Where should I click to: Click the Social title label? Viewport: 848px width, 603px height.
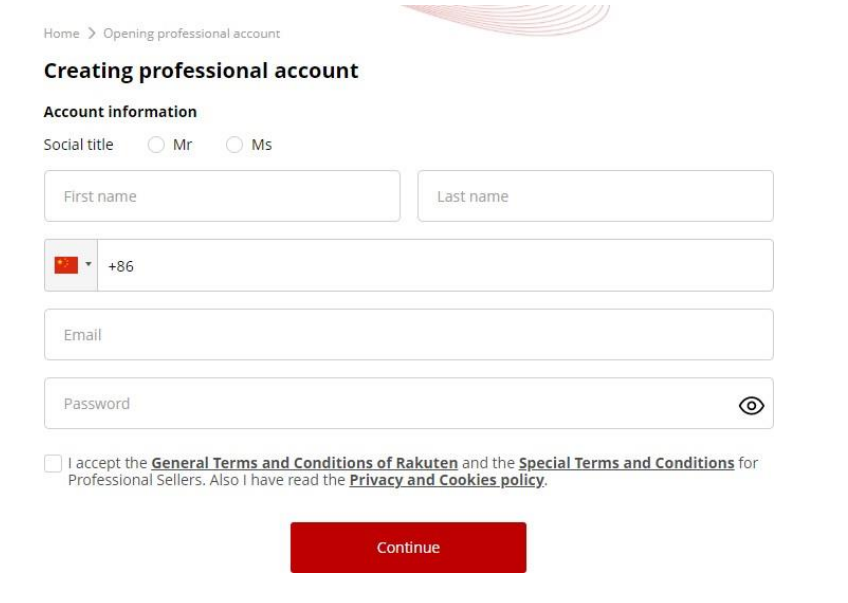click(x=78, y=145)
